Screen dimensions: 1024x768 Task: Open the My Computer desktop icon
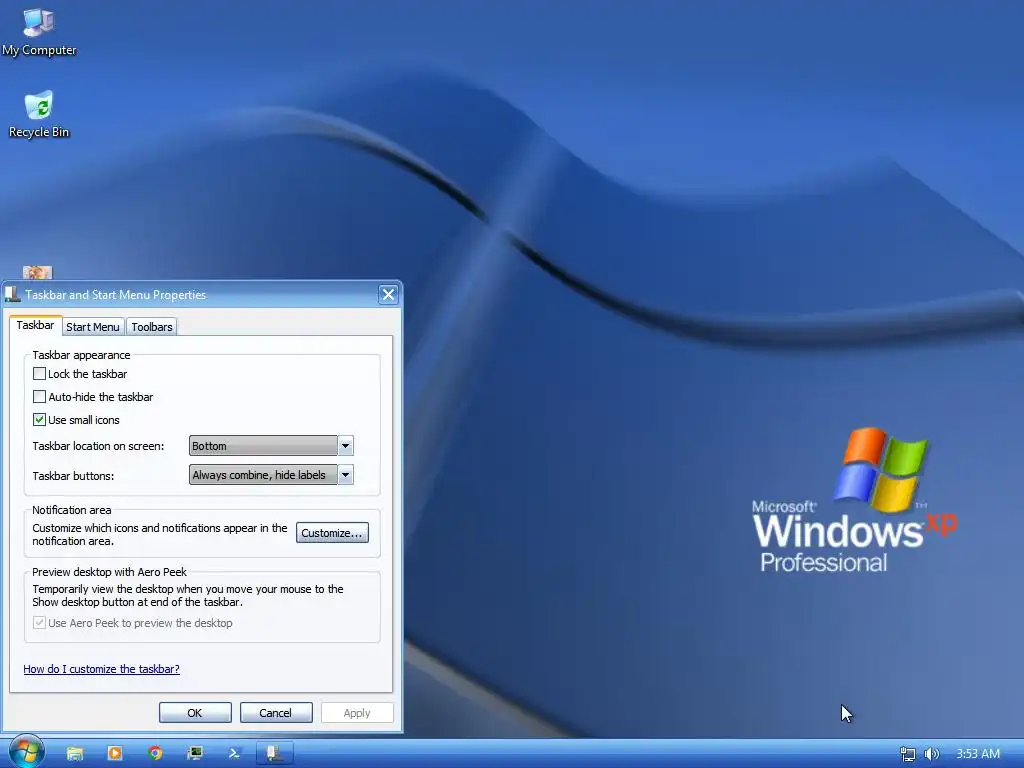(39, 31)
